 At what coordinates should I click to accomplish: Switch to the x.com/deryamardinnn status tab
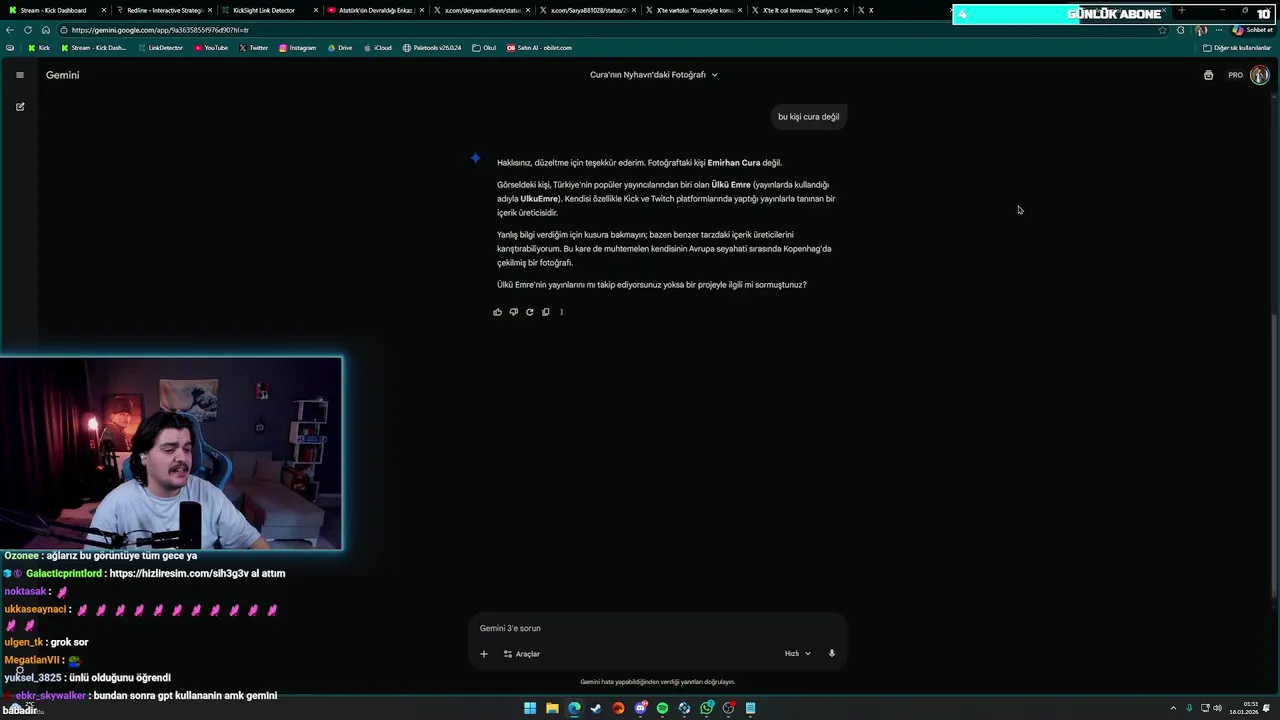pyautogui.click(x=483, y=10)
